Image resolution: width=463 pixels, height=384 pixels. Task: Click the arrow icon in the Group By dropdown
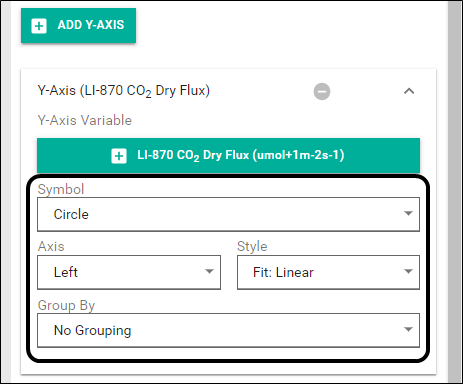[408, 329]
